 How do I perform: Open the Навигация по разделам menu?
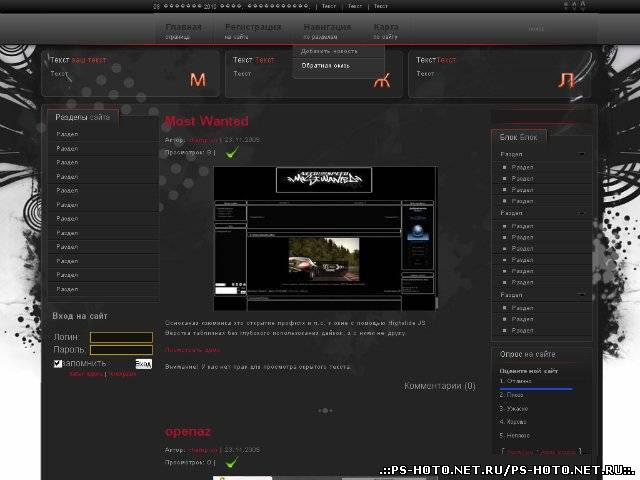[327, 31]
